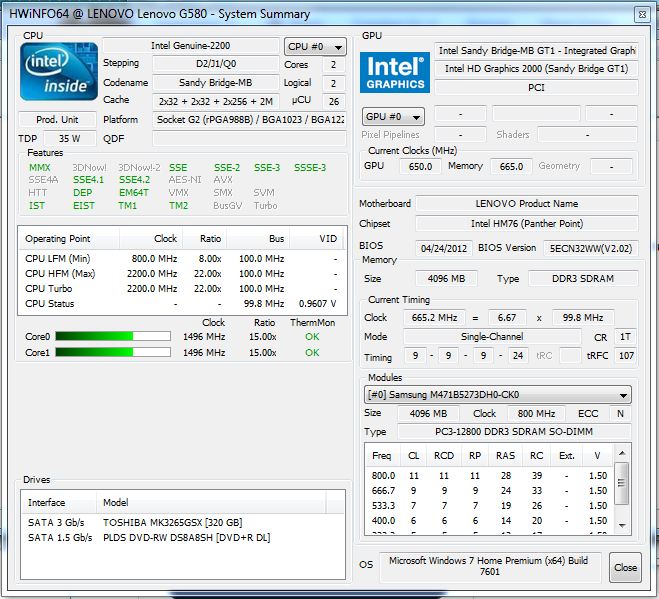Image resolution: width=659 pixels, height=599 pixels.
Task: Click the µCU value 26 field
Action: [x=334, y=101]
